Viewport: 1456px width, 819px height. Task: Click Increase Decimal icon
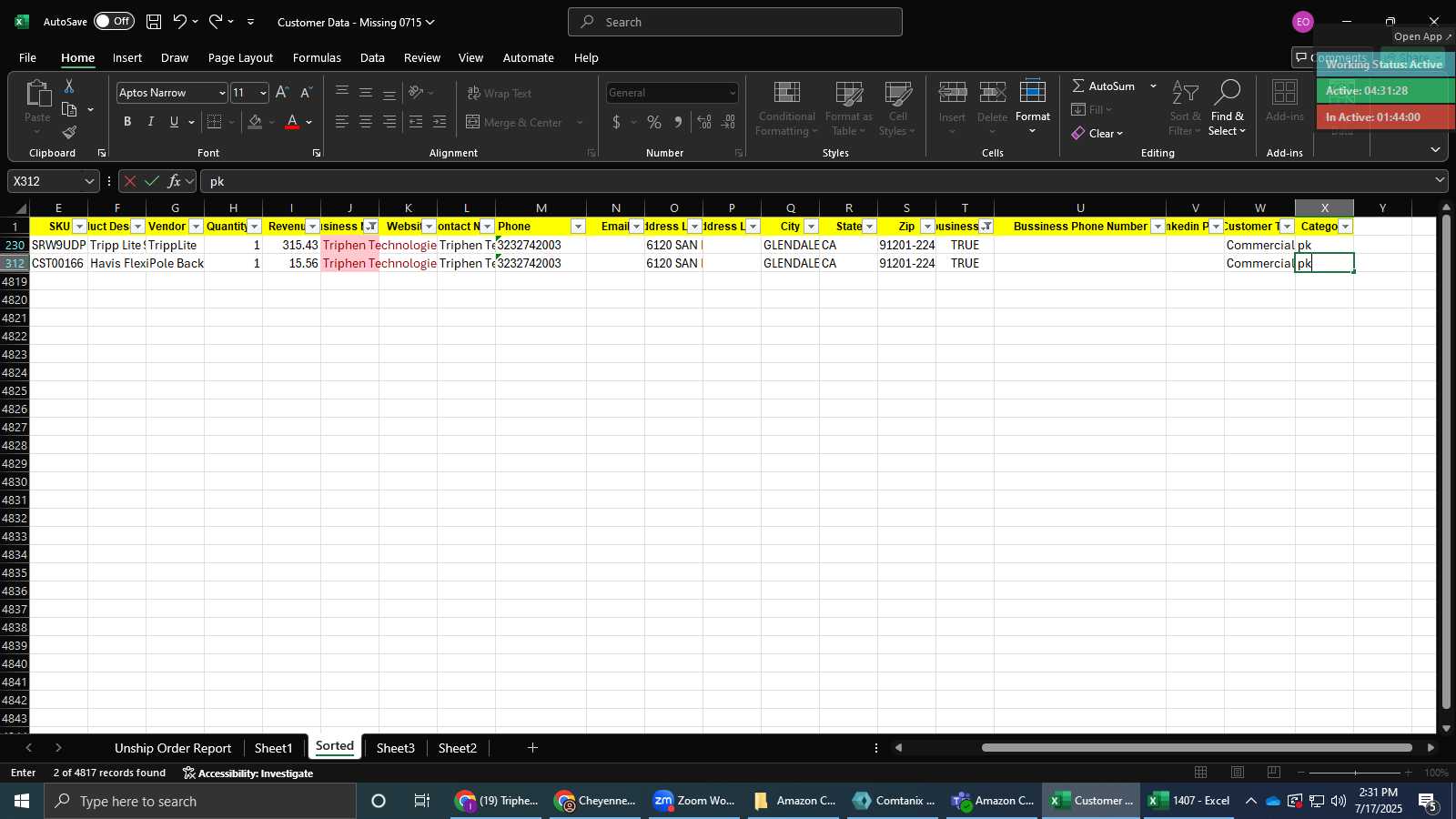click(x=704, y=122)
